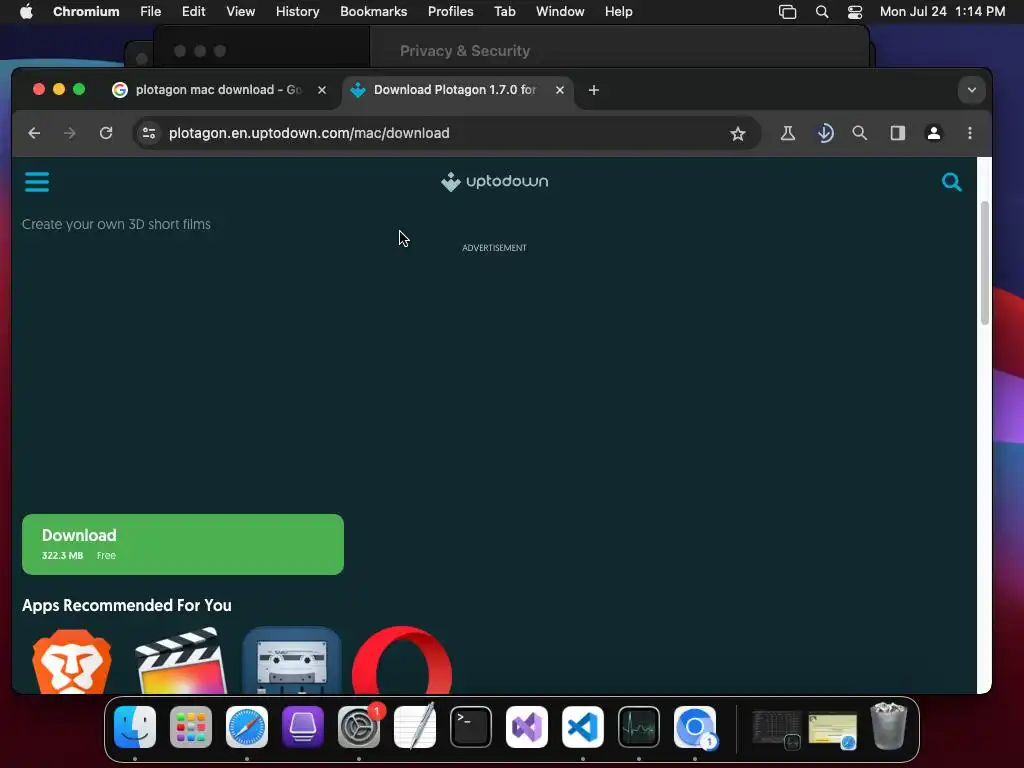Open the Brave browser recommended app
Screen dimensions: 1024x768
72,660
